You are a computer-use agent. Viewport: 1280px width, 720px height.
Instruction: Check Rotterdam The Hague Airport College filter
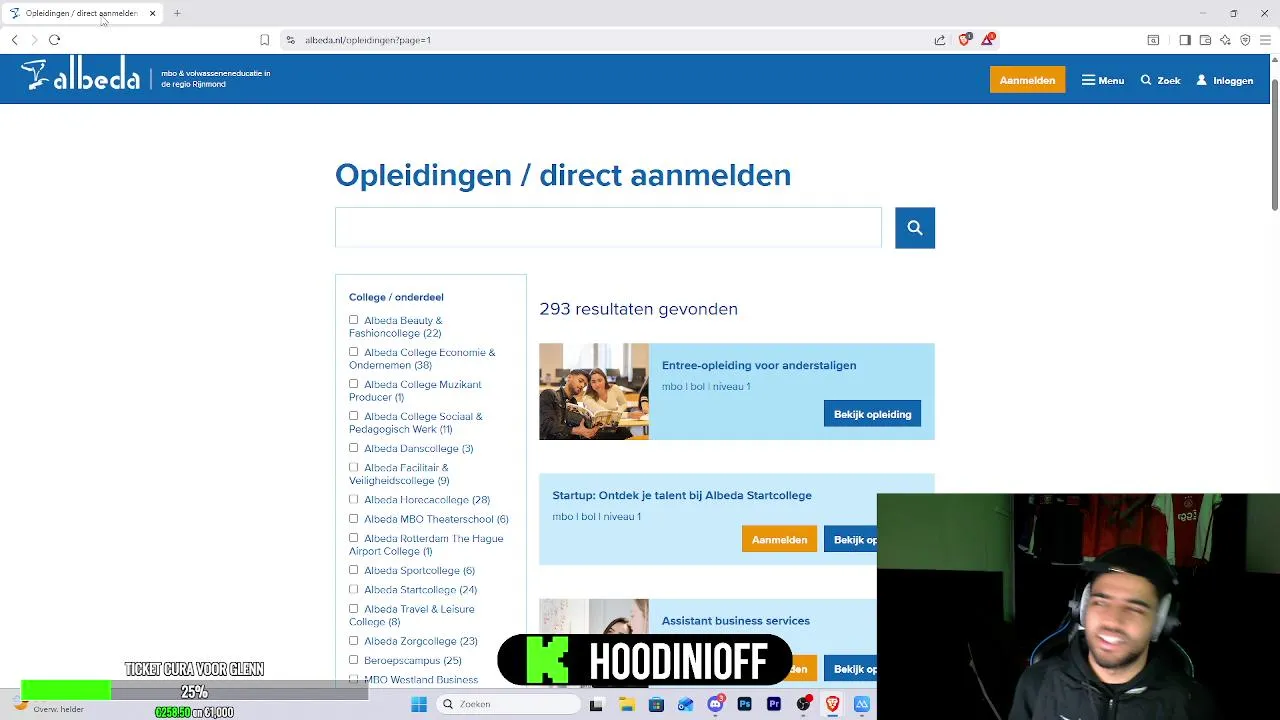tap(353, 538)
